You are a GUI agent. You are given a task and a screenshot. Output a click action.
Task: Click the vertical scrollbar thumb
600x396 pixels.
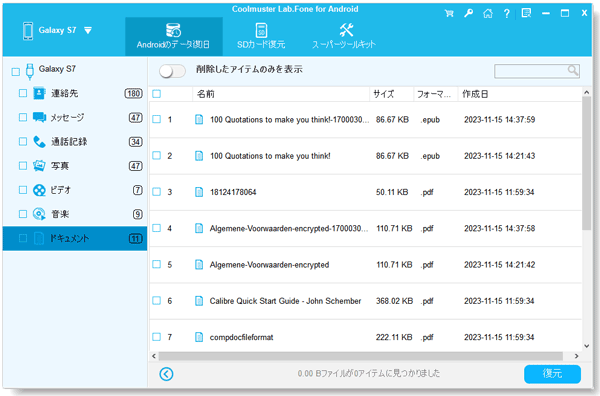tap(587, 163)
